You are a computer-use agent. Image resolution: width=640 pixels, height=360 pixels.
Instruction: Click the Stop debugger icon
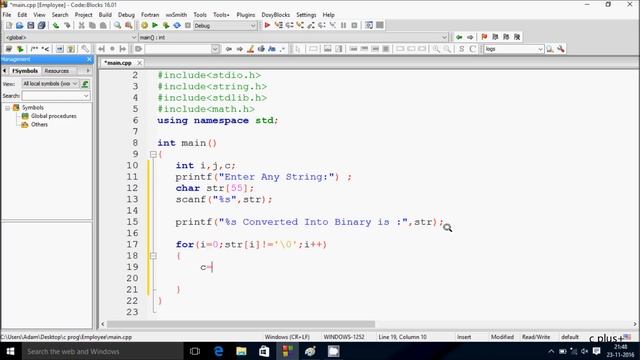point(354,25)
